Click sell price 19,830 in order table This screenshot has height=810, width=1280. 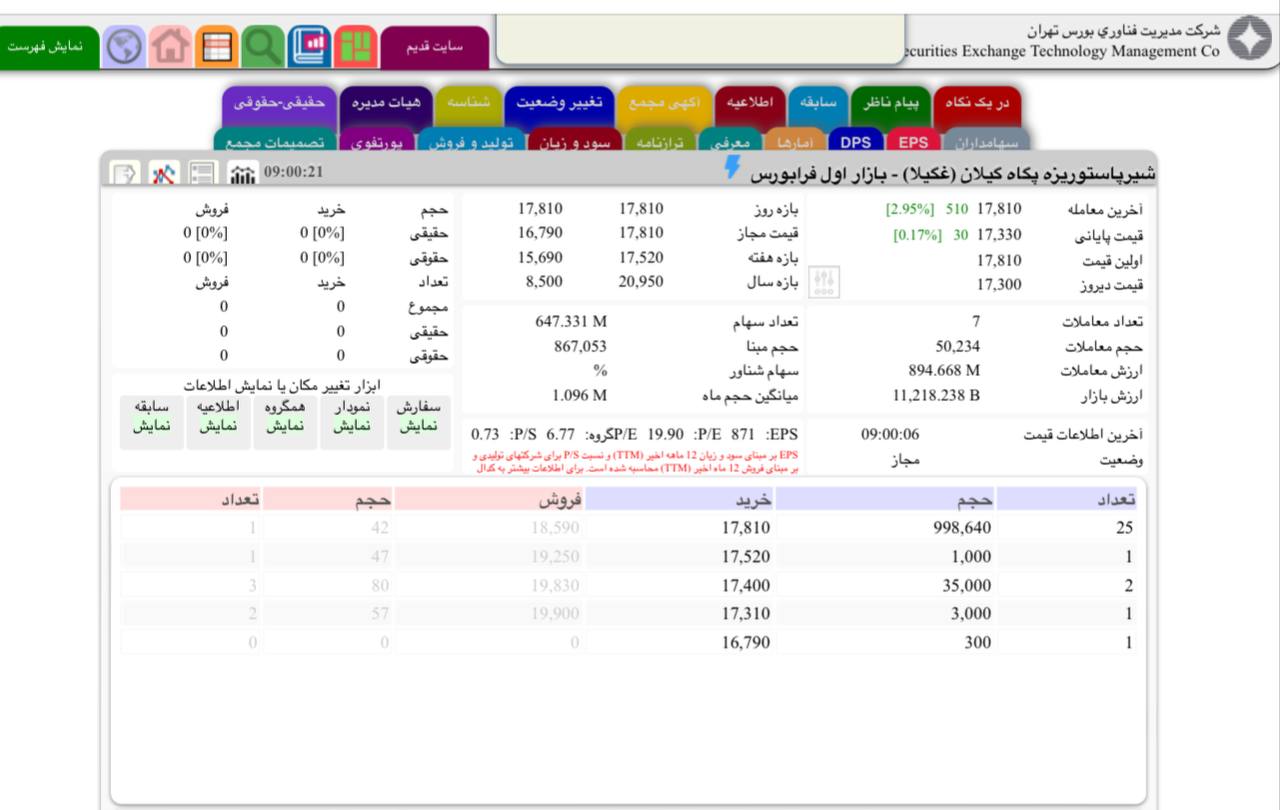(x=555, y=585)
